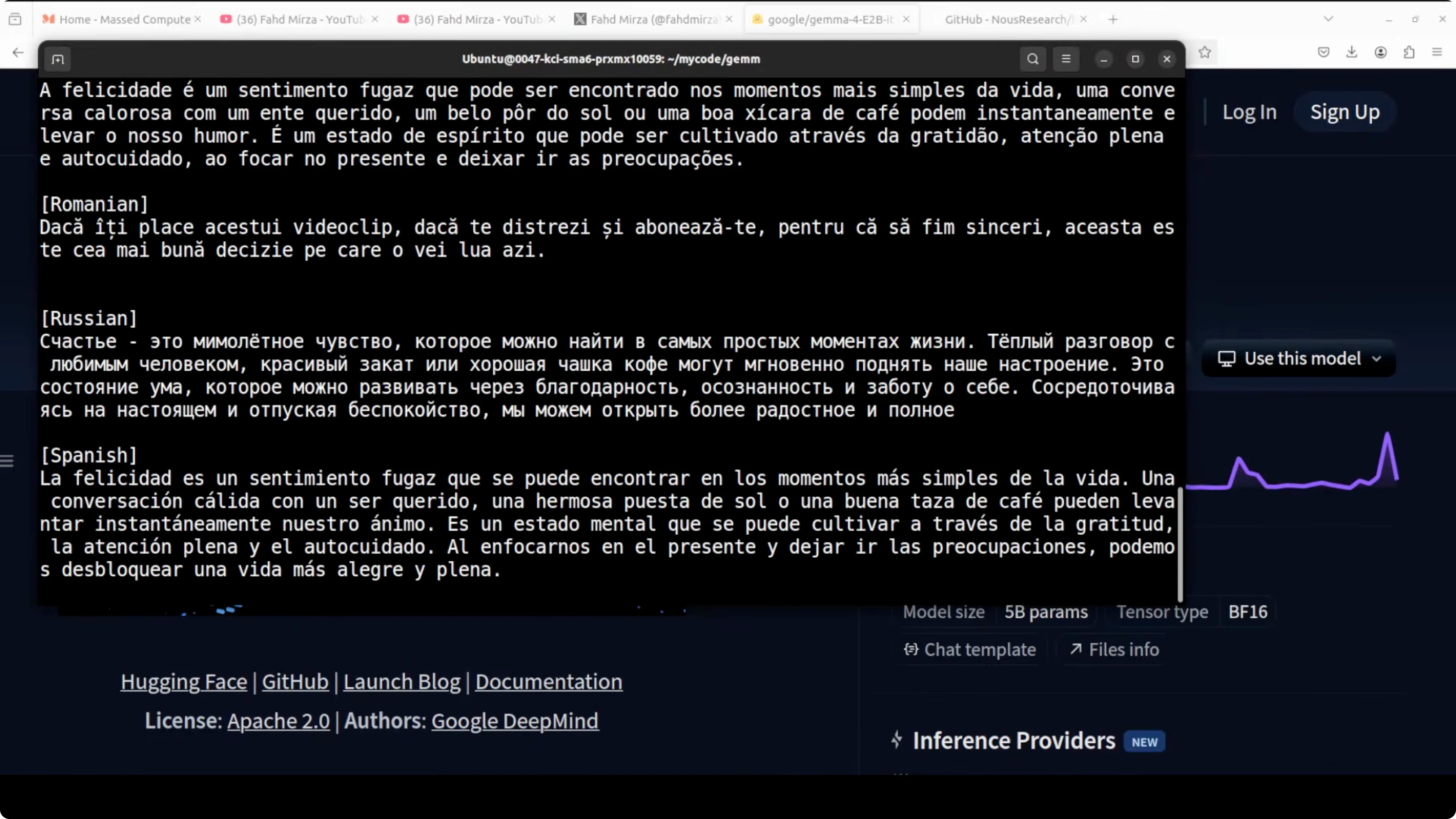Screen dimensions: 1456x819
Task: Open the Apache 2.0 license link
Action: (278, 720)
